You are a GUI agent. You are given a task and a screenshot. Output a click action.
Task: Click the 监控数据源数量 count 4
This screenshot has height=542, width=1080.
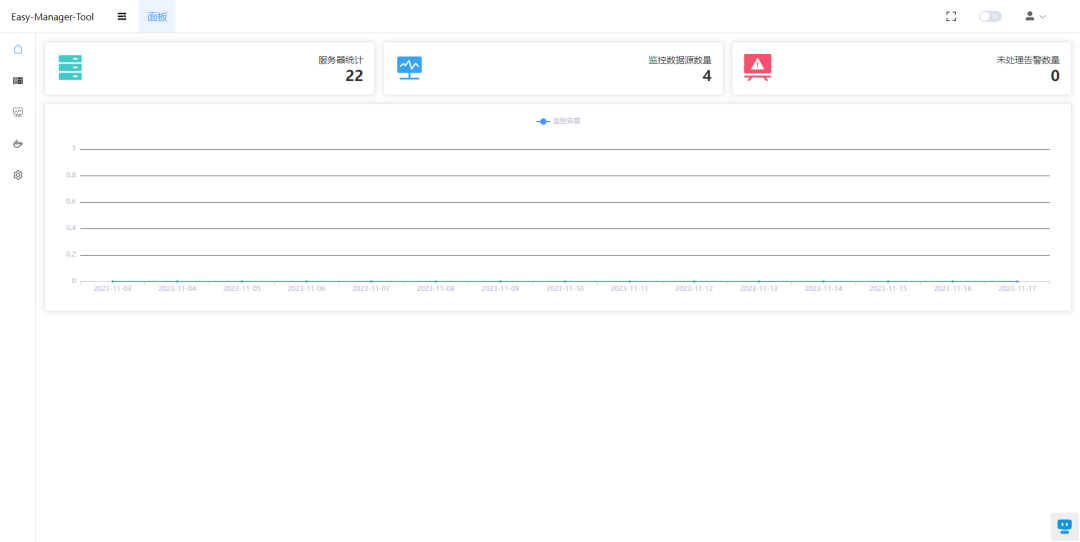[x=706, y=76]
